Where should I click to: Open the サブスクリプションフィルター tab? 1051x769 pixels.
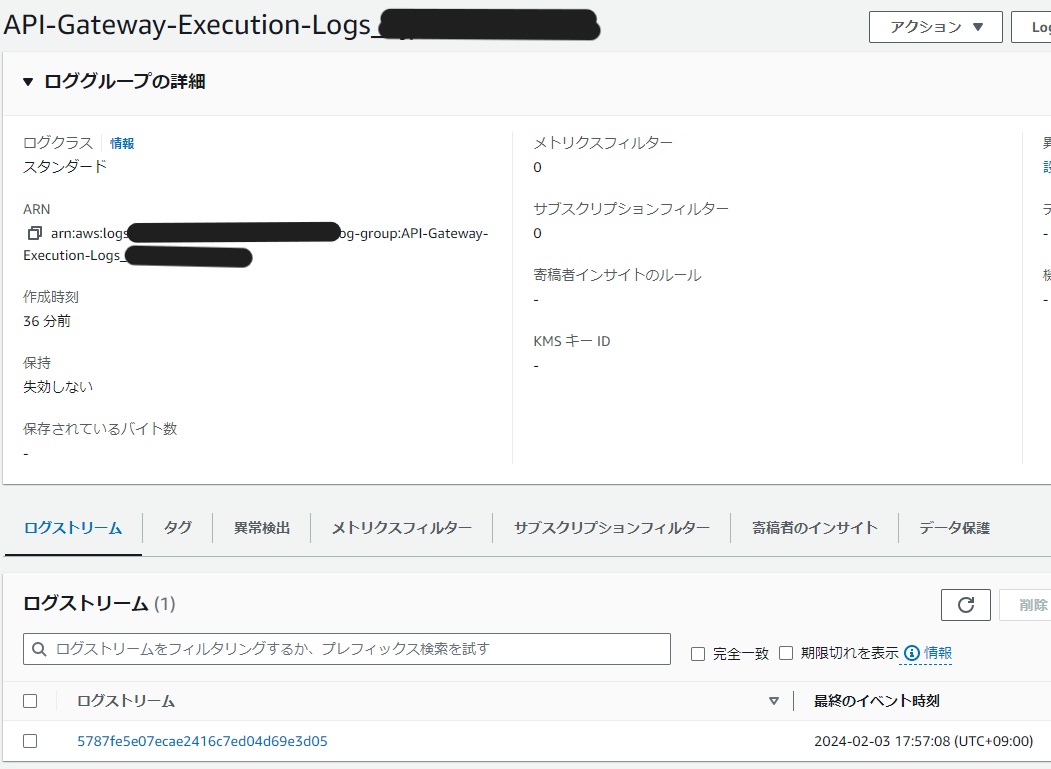click(x=611, y=527)
